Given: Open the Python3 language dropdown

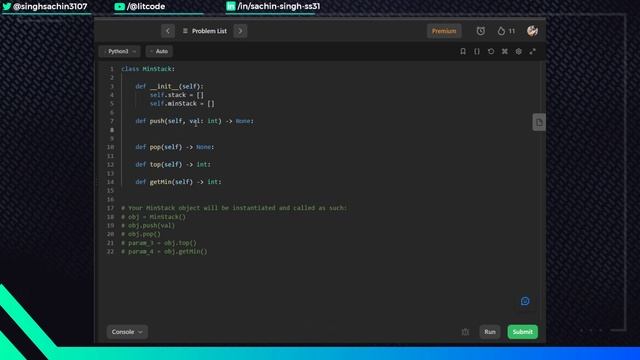Looking at the screenshot, I should coord(120,51).
